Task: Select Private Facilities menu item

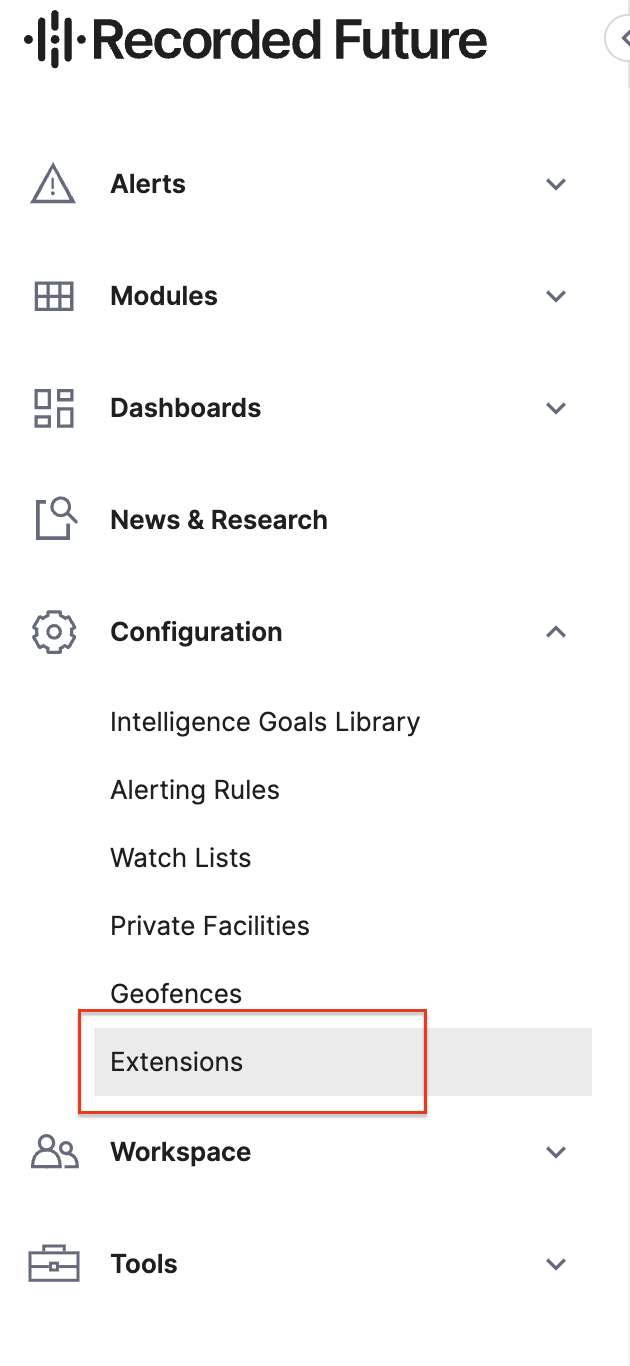Action: [x=210, y=926]
